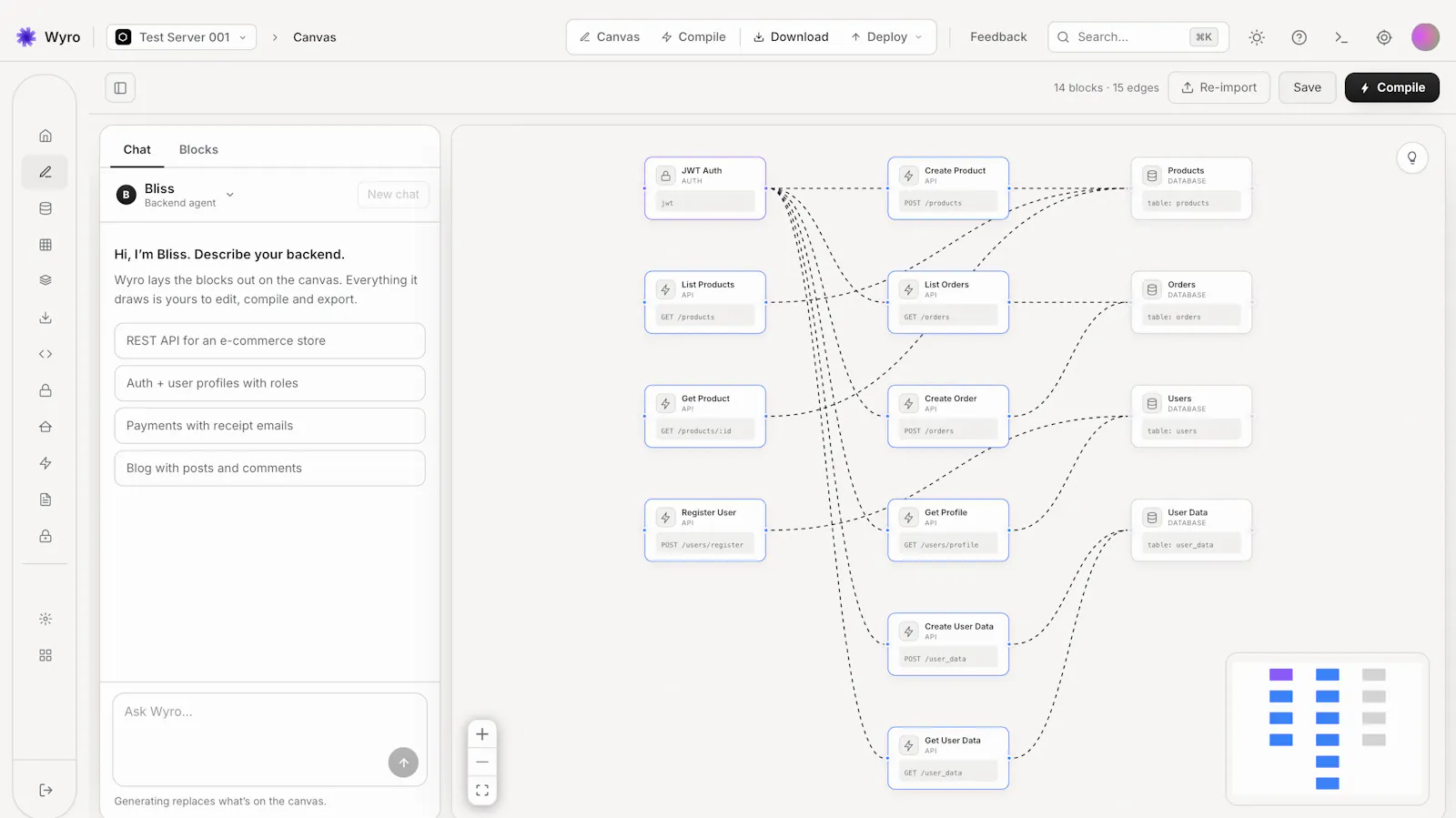
Task: Zoom in on the canvas
Action: point(482,734)
